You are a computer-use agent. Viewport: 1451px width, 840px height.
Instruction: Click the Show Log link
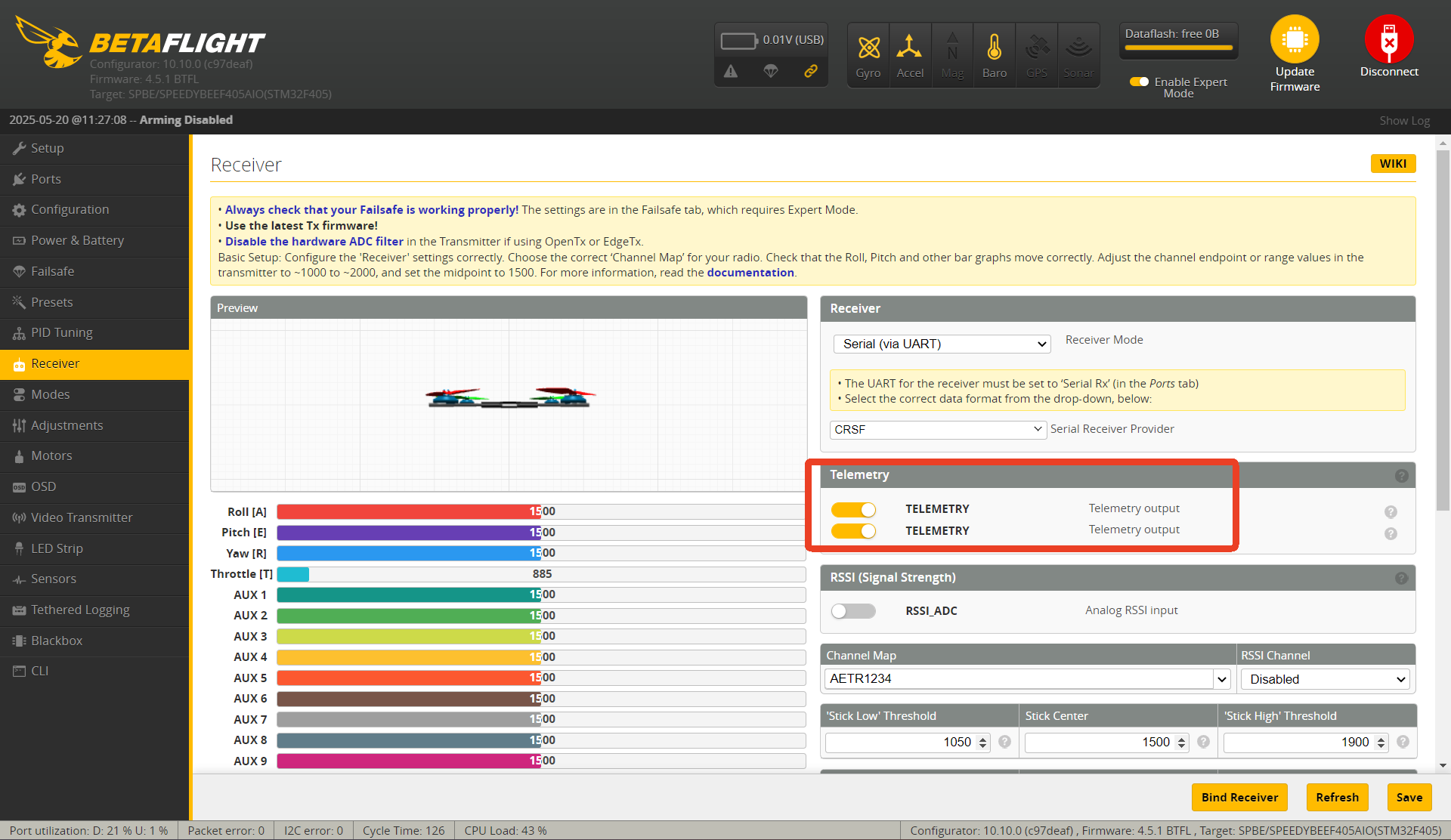coord(1404,121)
